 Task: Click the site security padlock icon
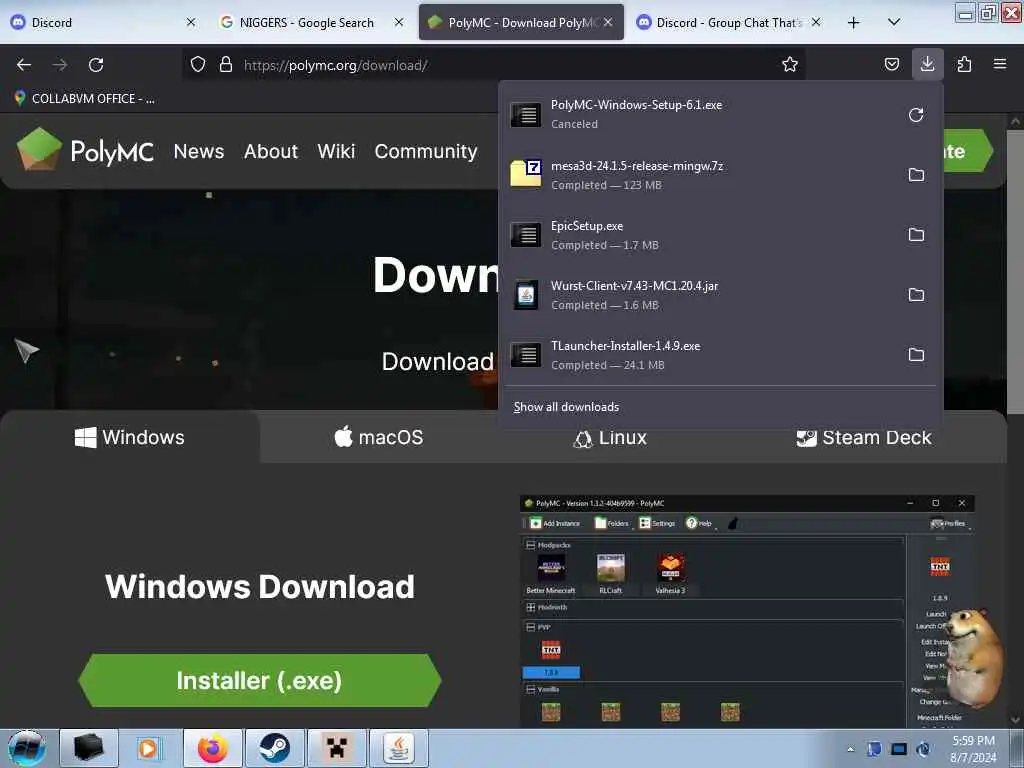click(x=226, y=64)
